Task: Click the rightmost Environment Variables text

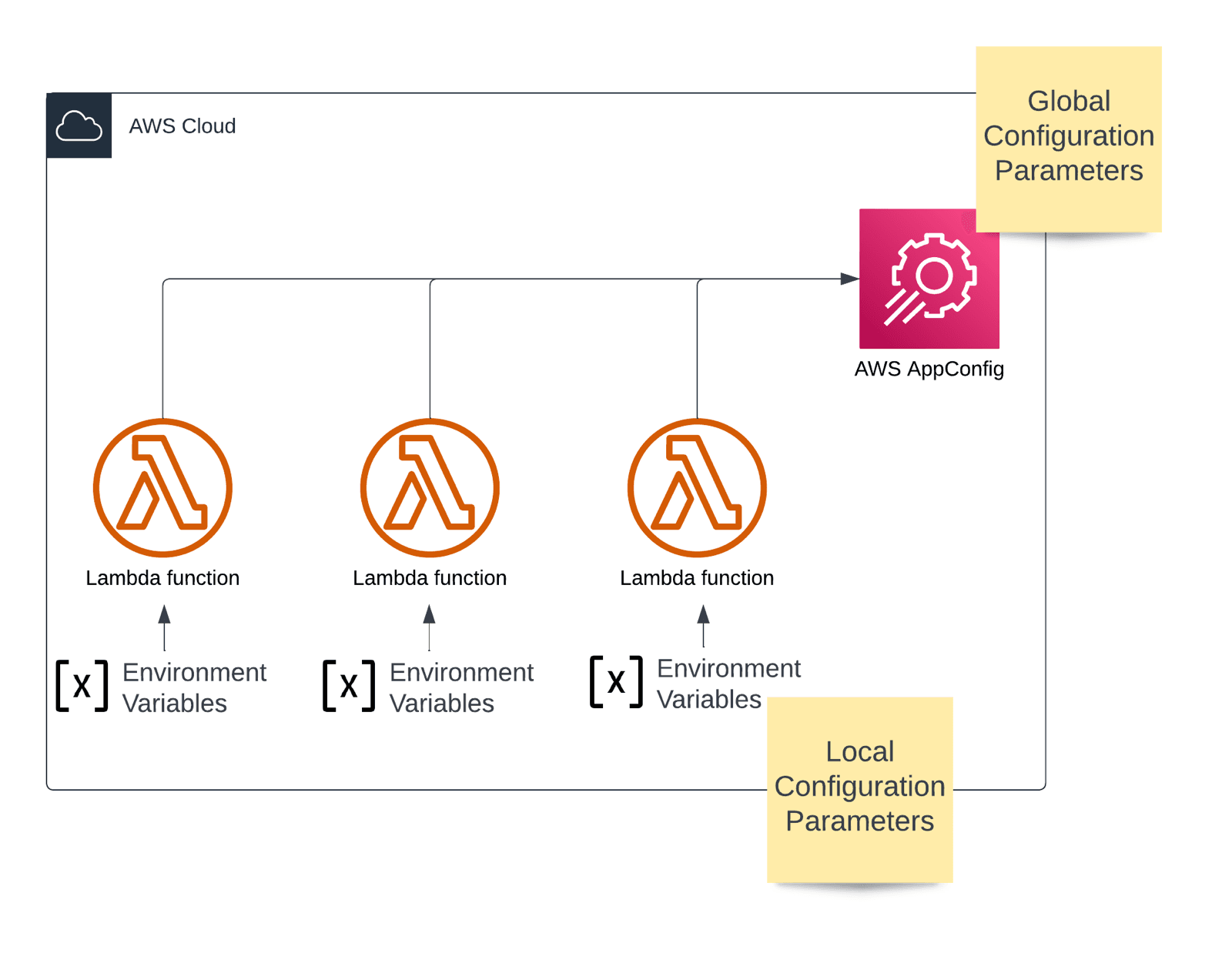Action: coord(728,684)
